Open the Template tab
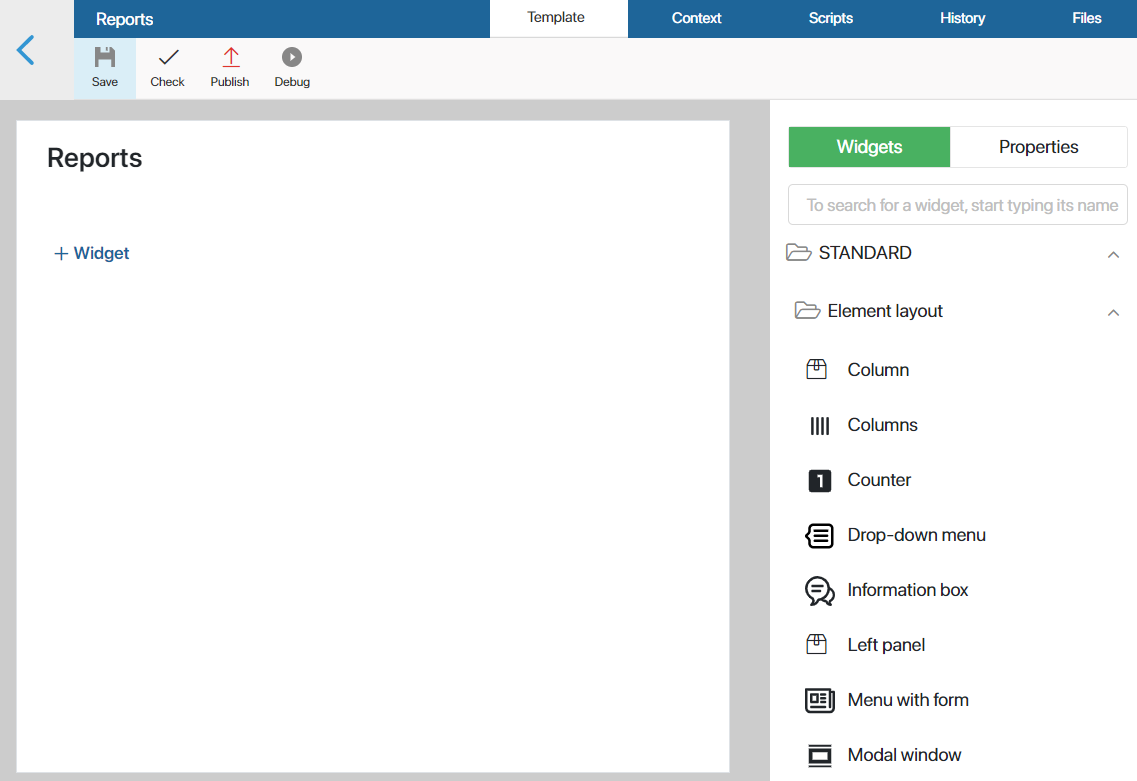 (x=556, y=18)
